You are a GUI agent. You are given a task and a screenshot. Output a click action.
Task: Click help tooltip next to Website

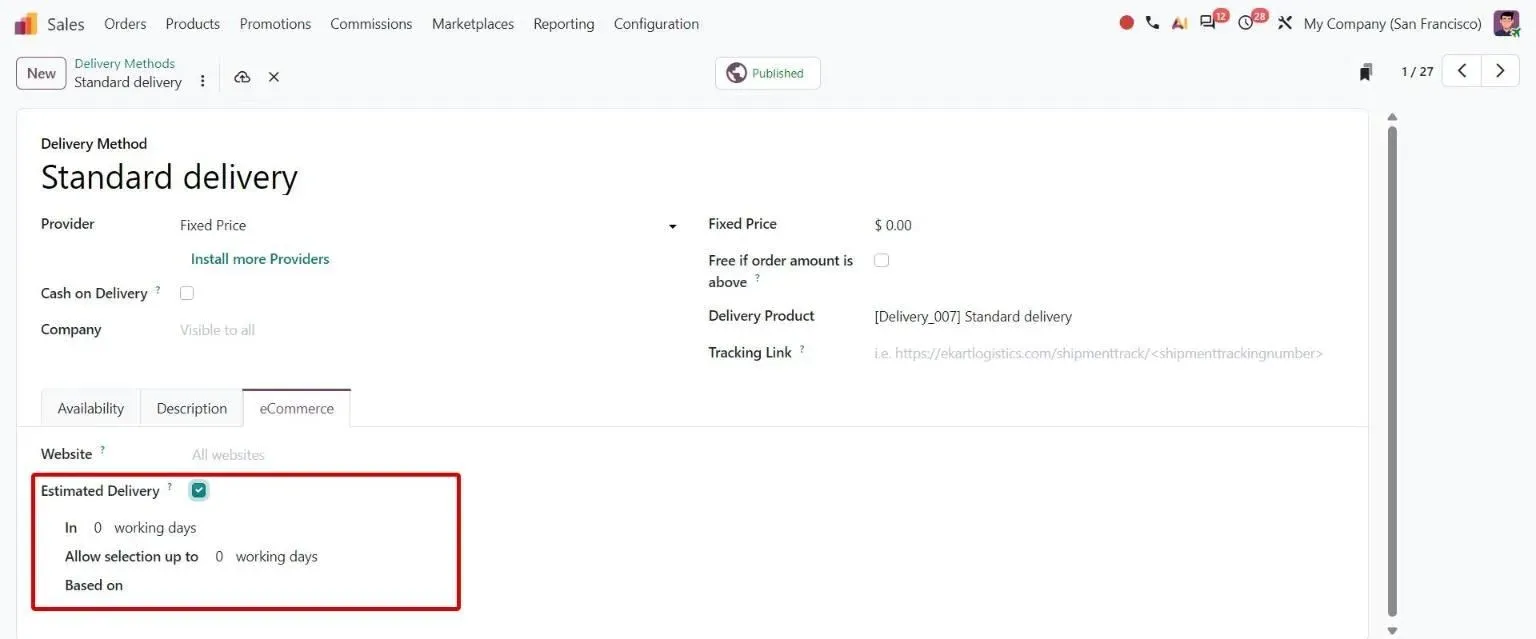pyautogui.click(x=102, y=450)
